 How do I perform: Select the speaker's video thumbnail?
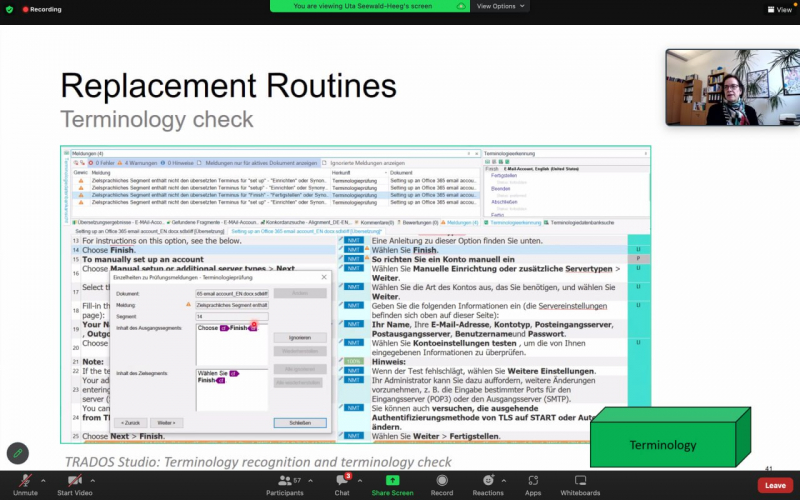click(x=732, y=87)
